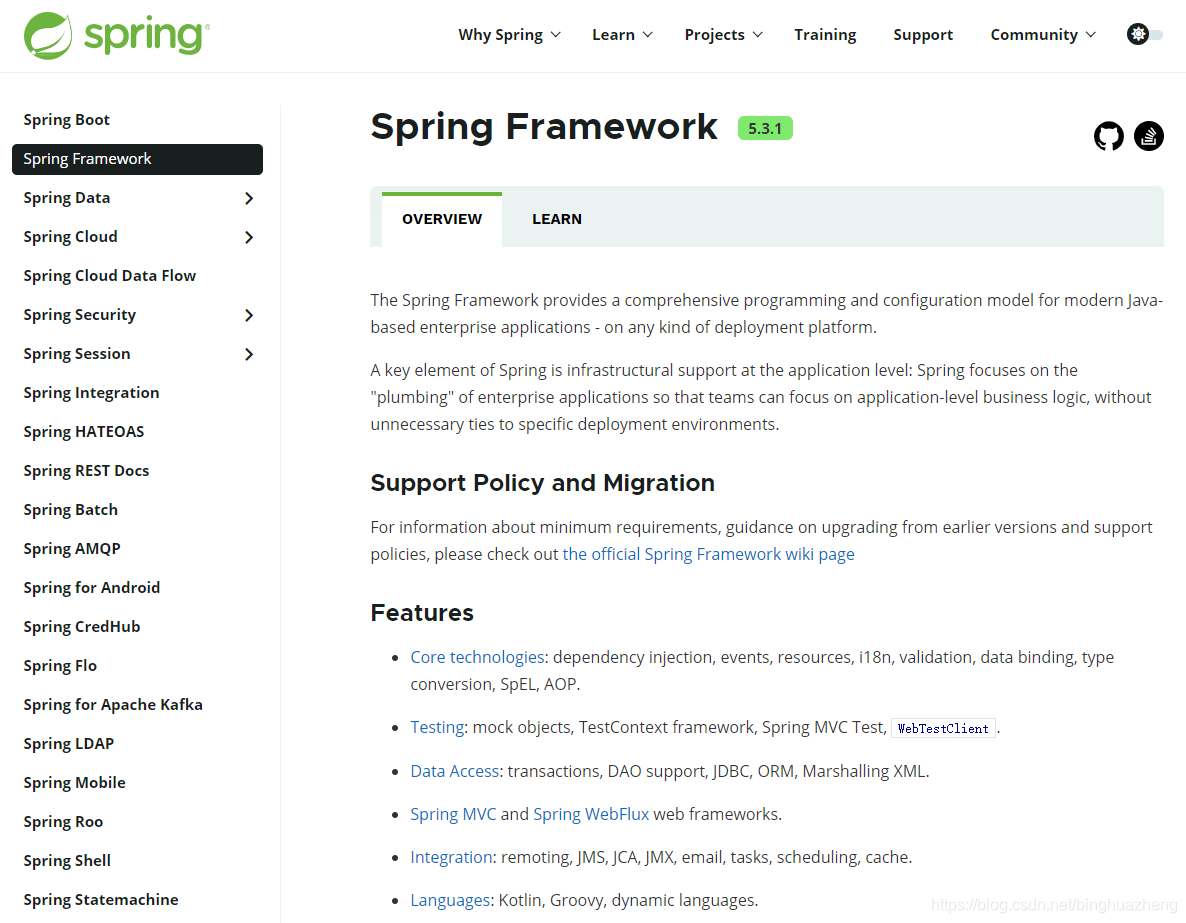This screenshot has height=923, width=1186.
Task: Follow the Data Access link
Action: [454, 772]
